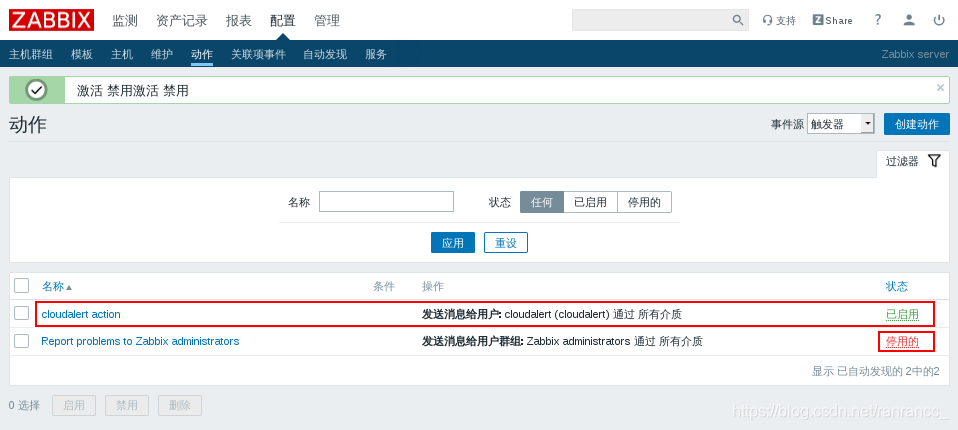Click the 删除 bulk button
The image size is (958, 430).
(x=180, y=405)
